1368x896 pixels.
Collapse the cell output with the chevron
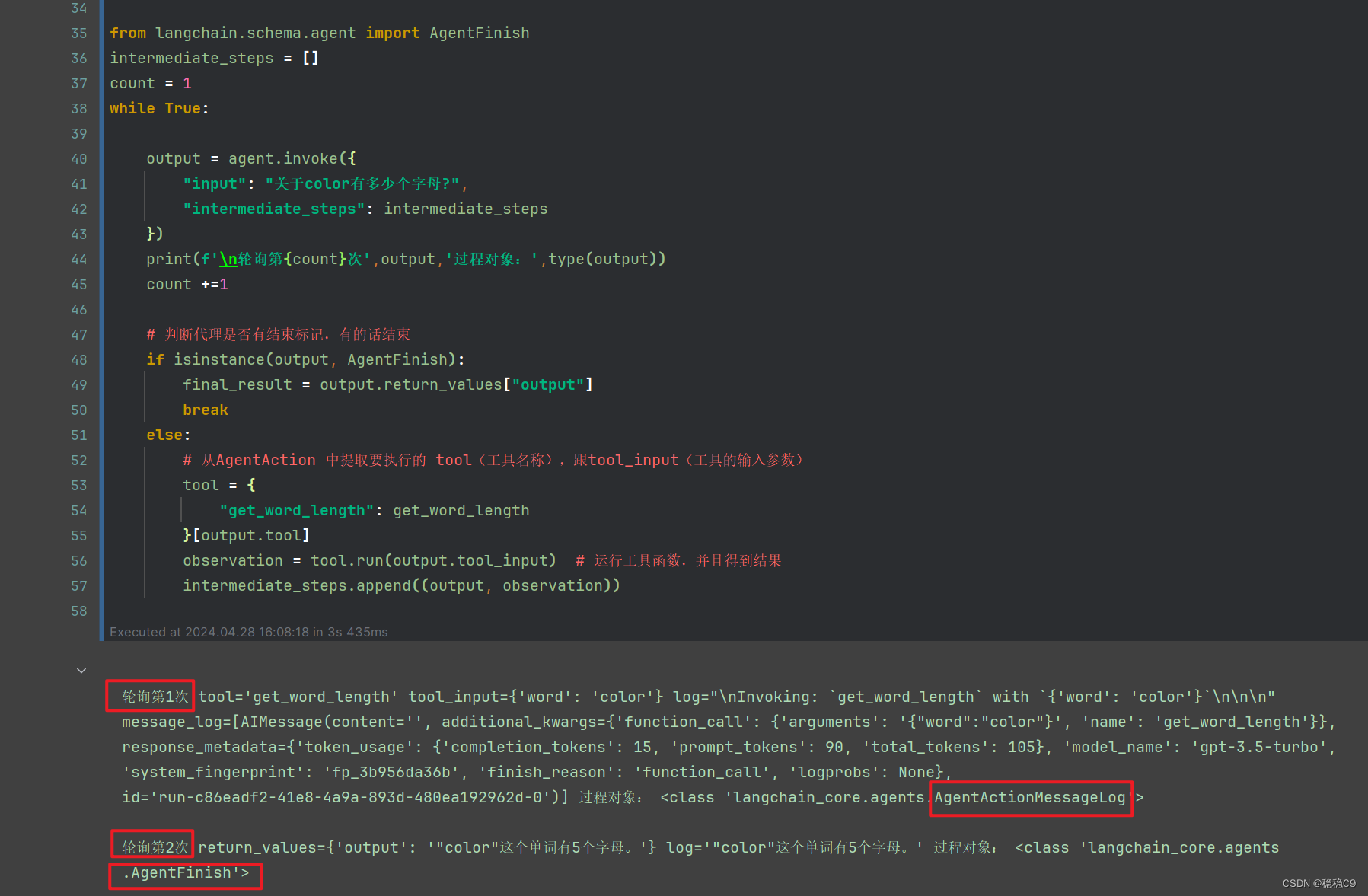(81, 671)
